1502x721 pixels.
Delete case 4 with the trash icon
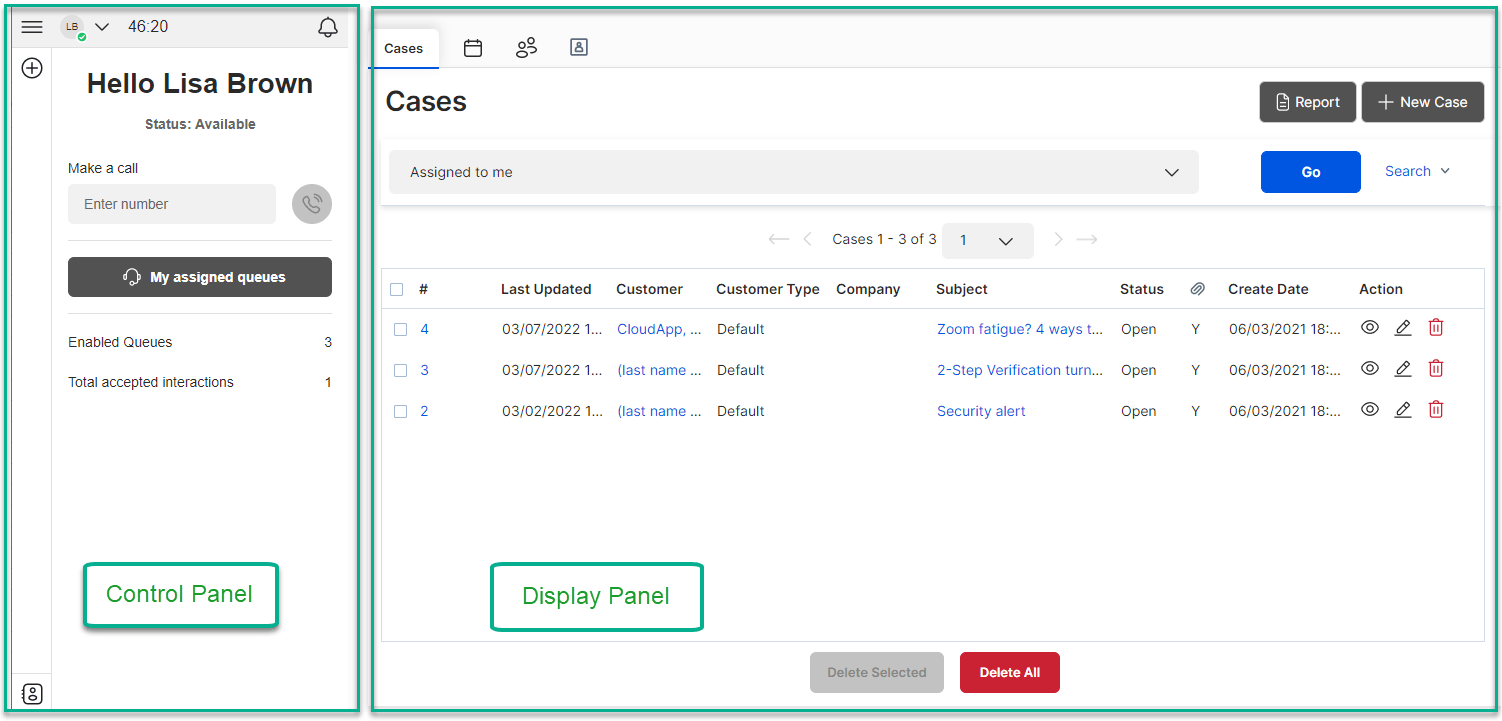click(x=1436, y=327)
